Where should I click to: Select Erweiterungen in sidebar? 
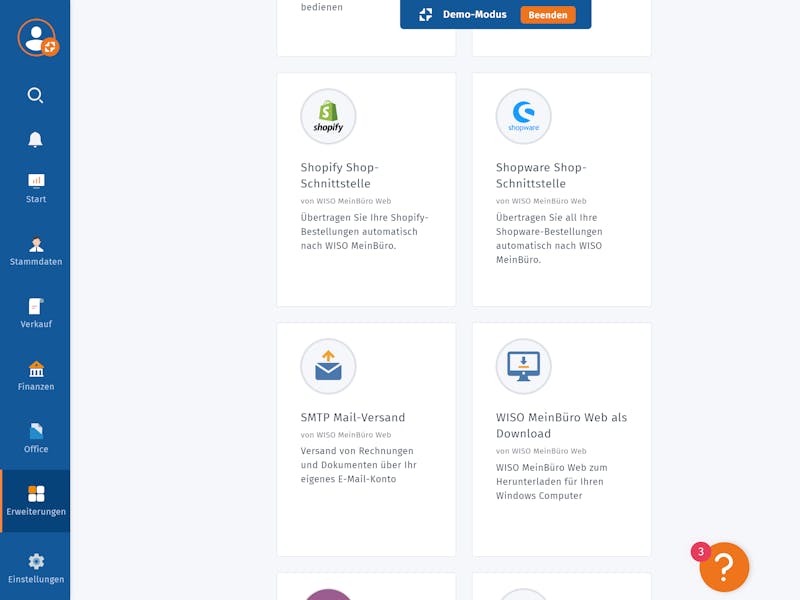[x=36, y=501]
